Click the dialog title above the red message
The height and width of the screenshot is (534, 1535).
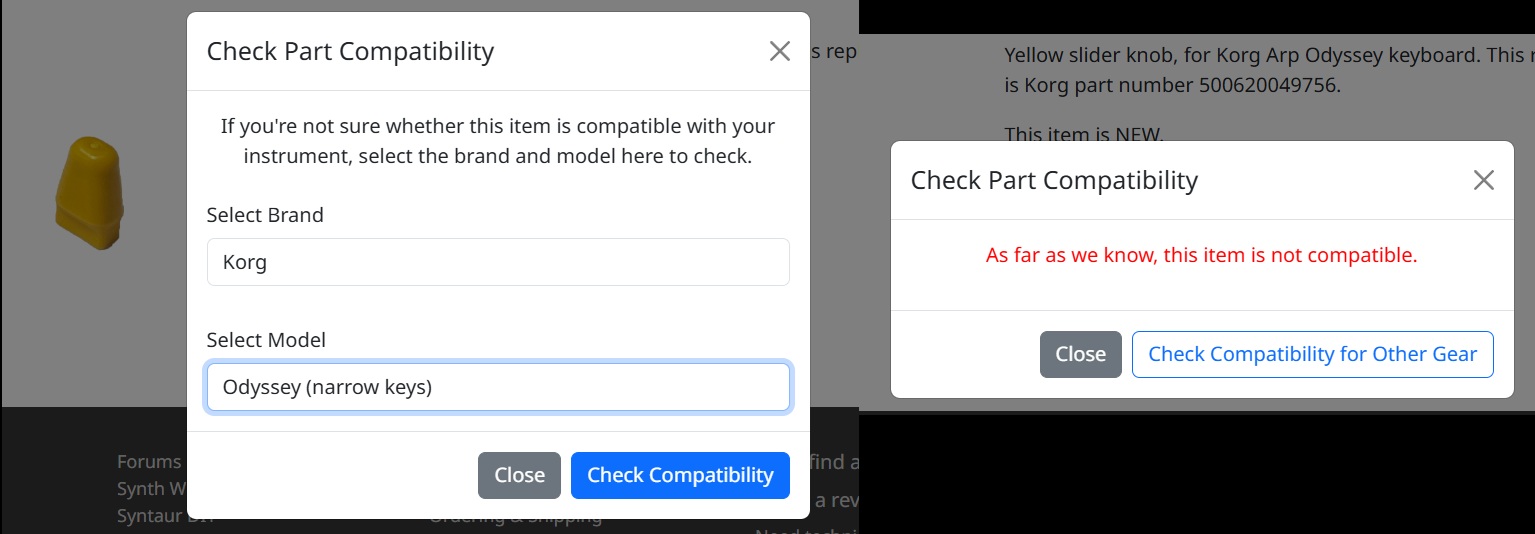(x=1054, y=180)
